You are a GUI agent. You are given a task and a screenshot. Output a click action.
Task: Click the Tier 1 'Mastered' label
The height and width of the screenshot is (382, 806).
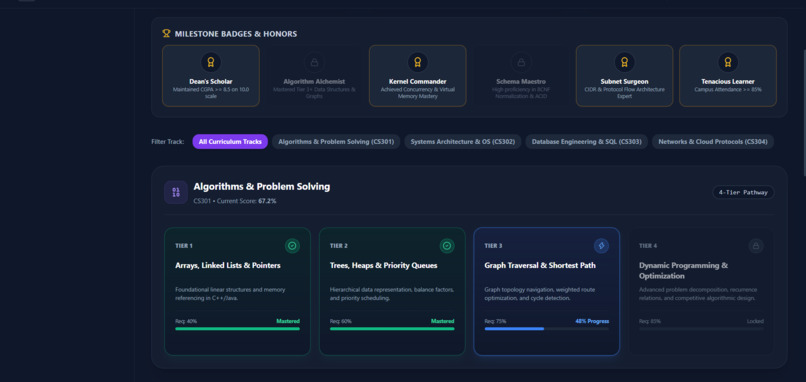[x=288, y=321]
